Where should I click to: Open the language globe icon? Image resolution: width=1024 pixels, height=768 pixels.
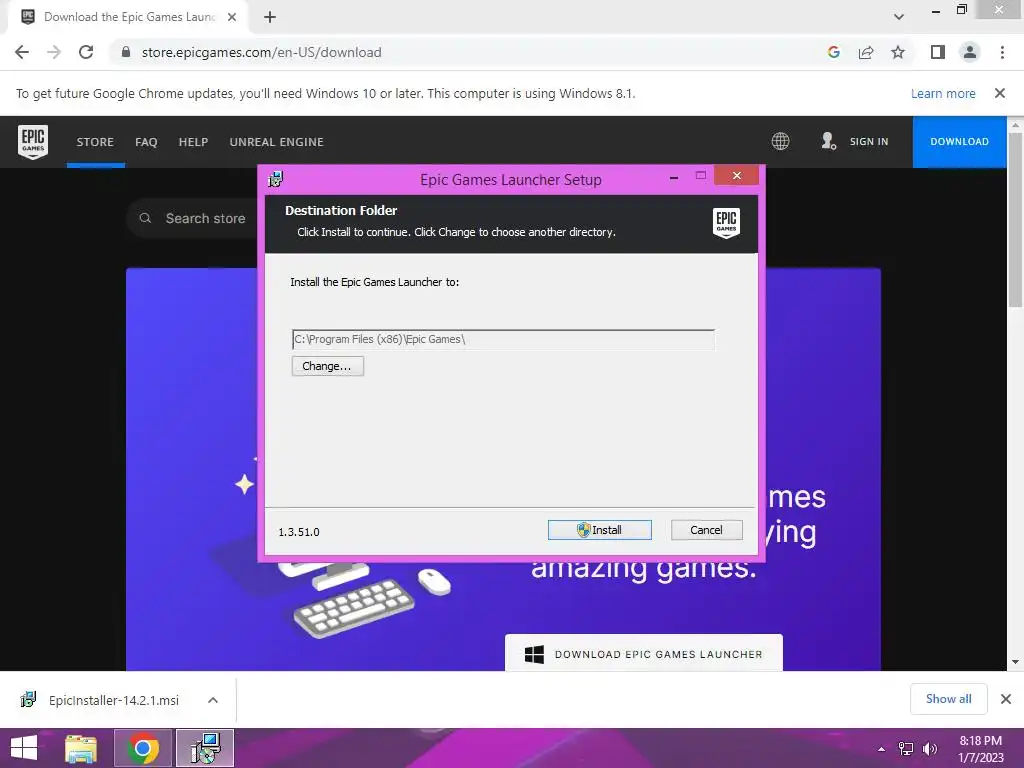[780, 141]
